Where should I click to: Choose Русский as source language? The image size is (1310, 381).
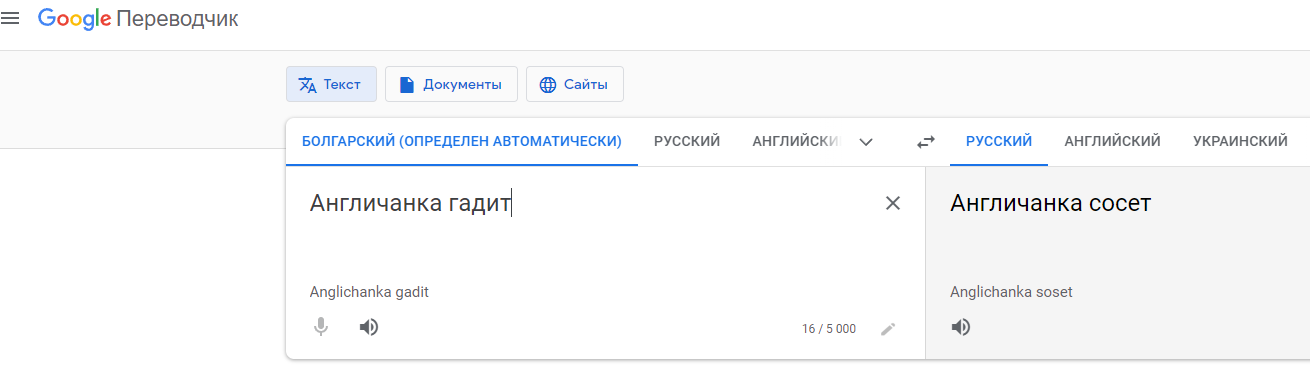687,142
